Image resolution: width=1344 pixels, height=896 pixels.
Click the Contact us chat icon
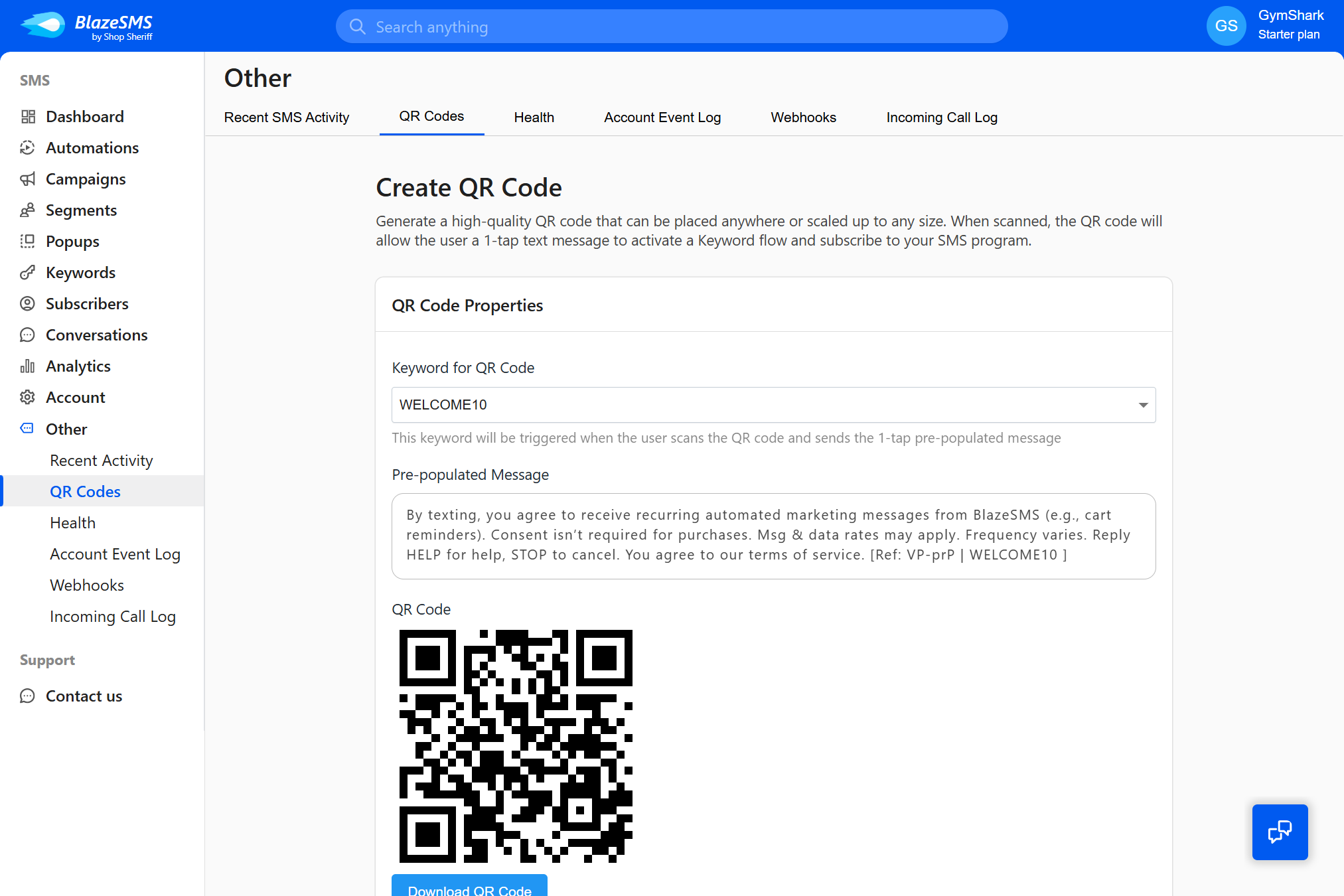[x=28, y=696]
